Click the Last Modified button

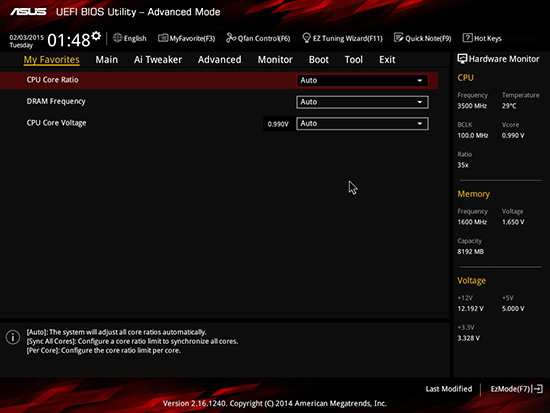449,389
